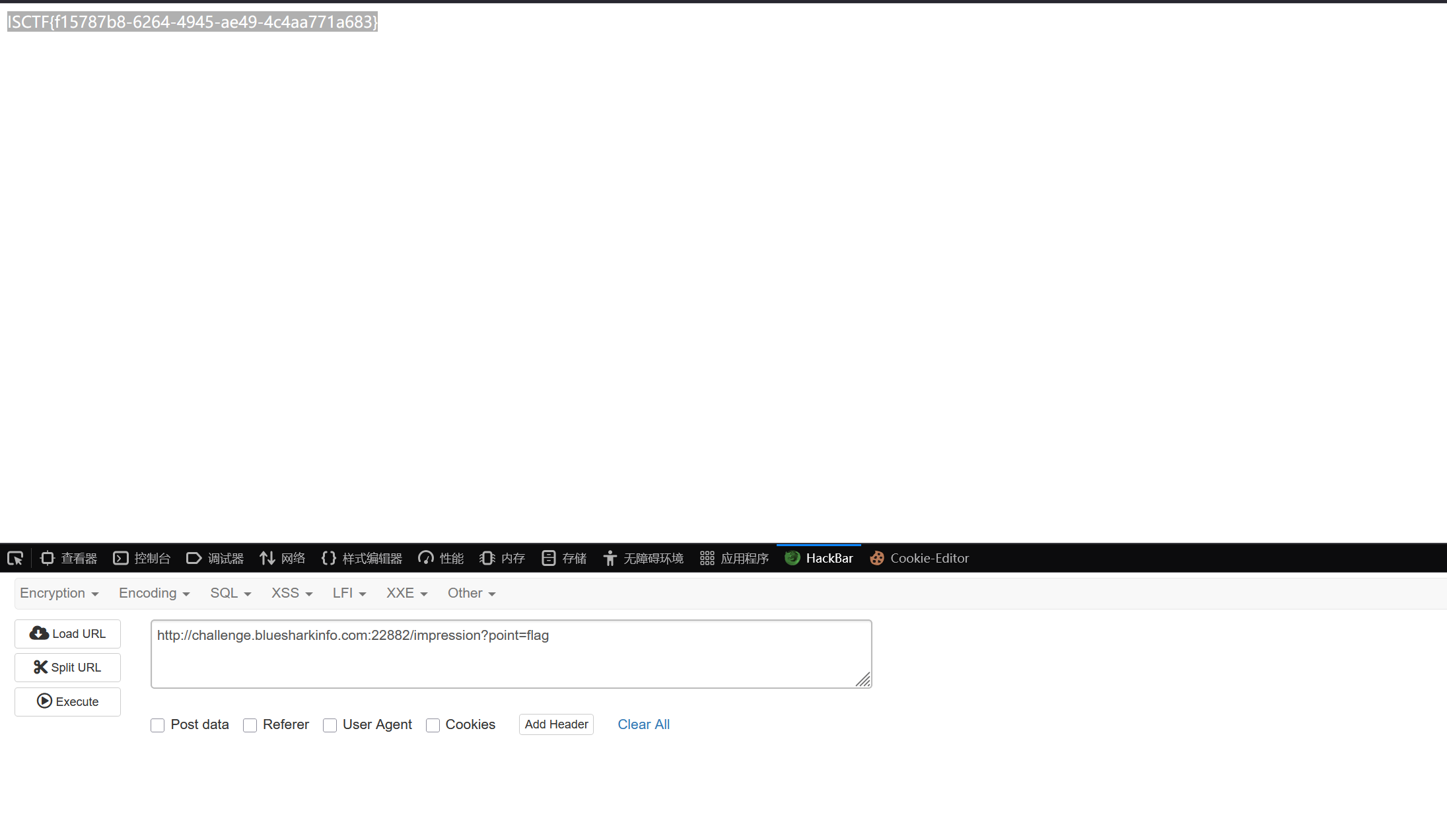Open the Network (网络) panel
The width and height of the screenshot is (1447, 840).
click(x=283, y=559)
